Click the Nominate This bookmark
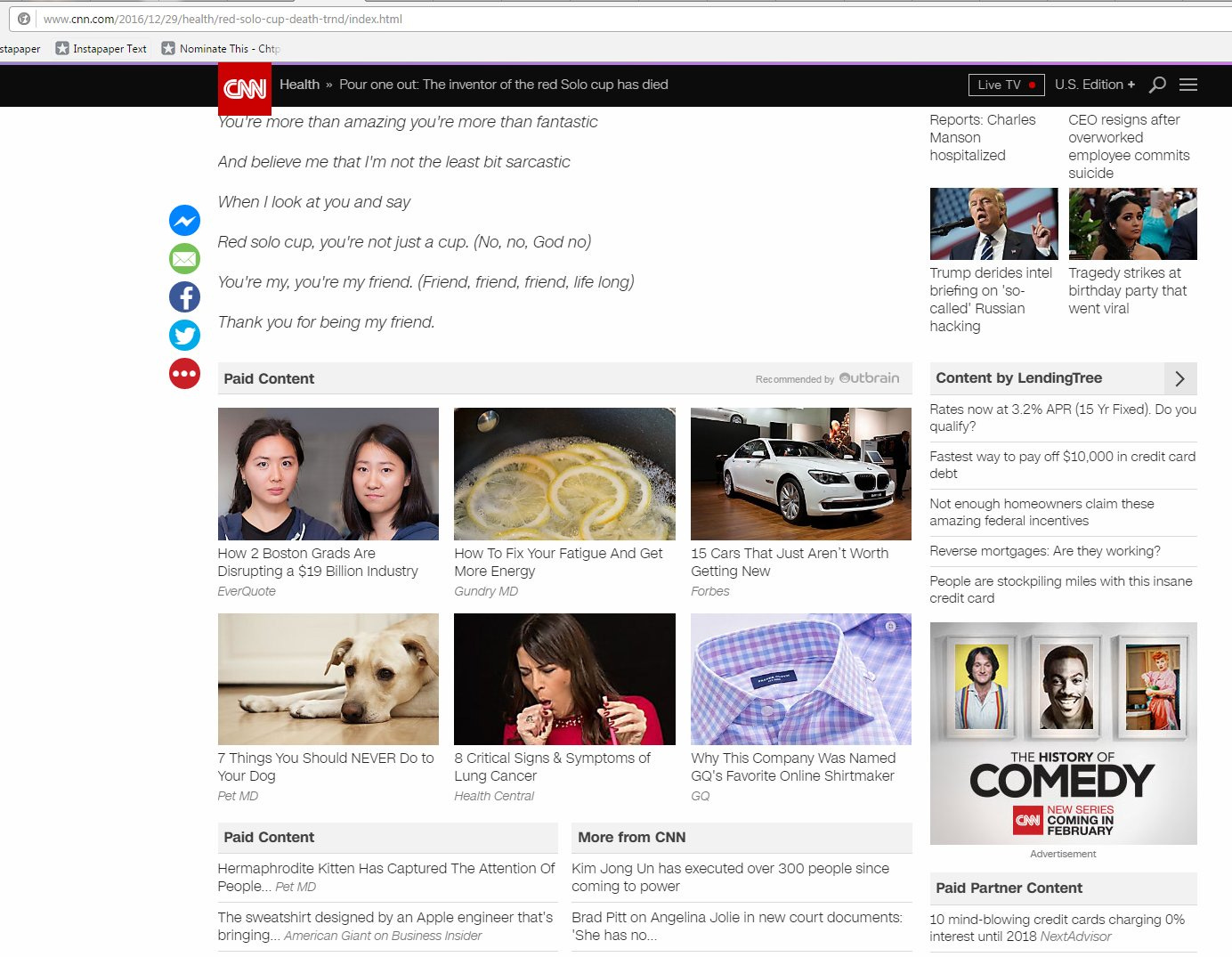This screenshot has height=957, width=1232. [221, 49]
